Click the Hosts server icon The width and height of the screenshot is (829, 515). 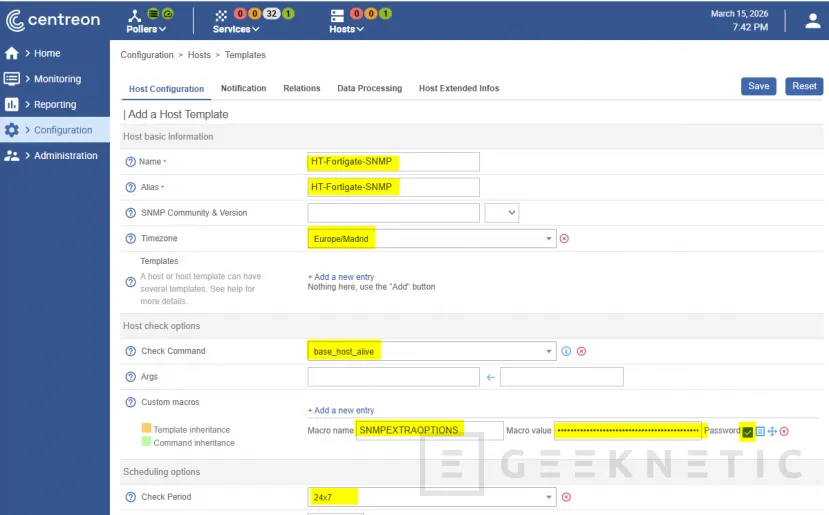pos(337,16)
